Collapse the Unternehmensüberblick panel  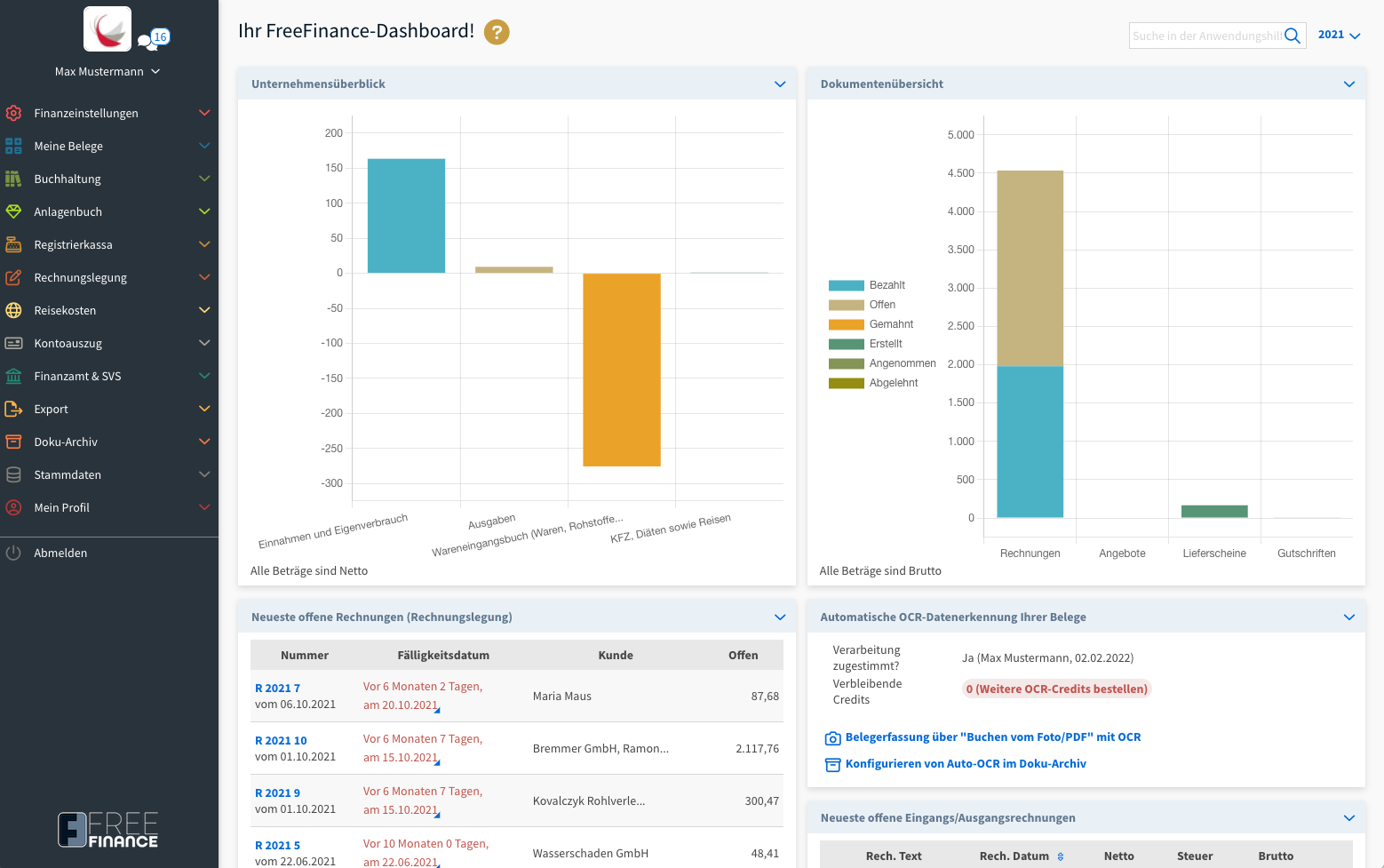[x=780, y=84]
